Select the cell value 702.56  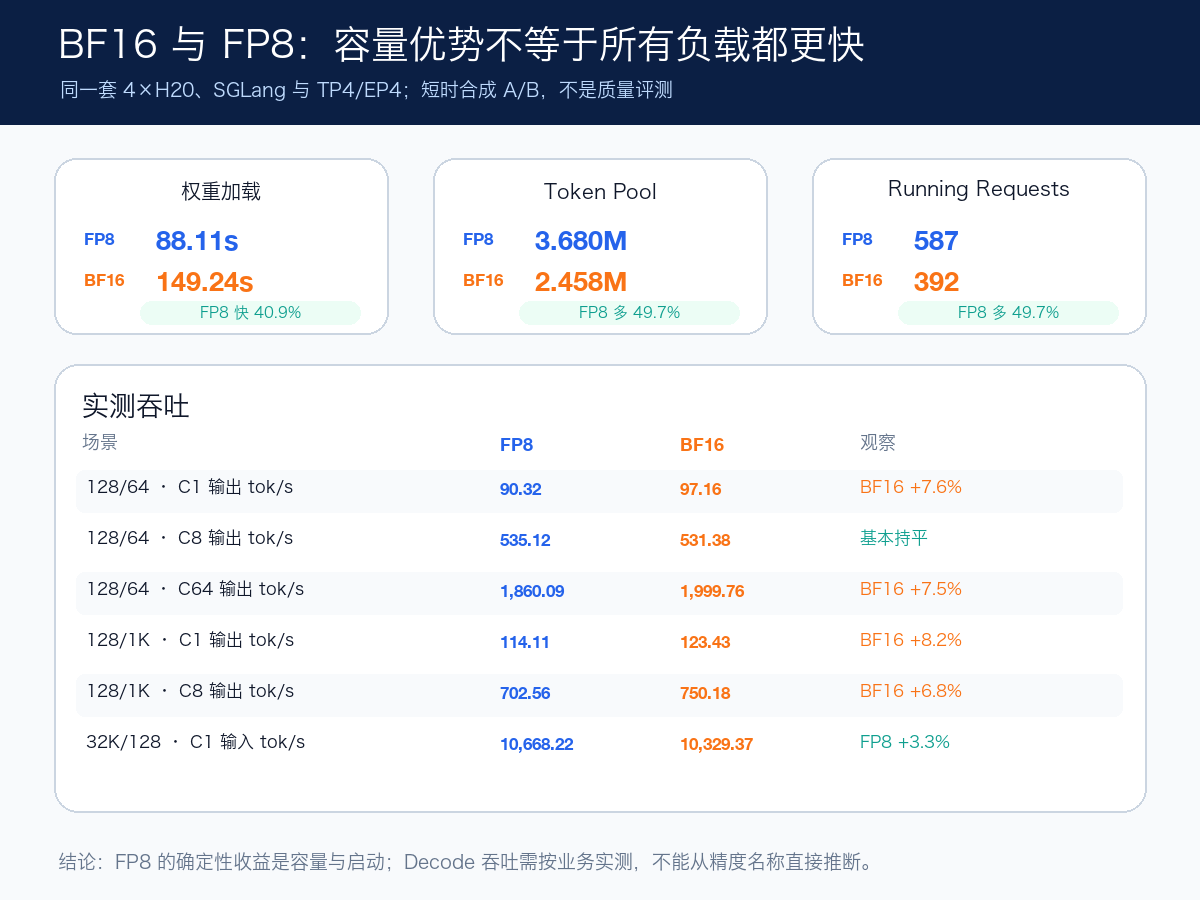coord(525,693)
